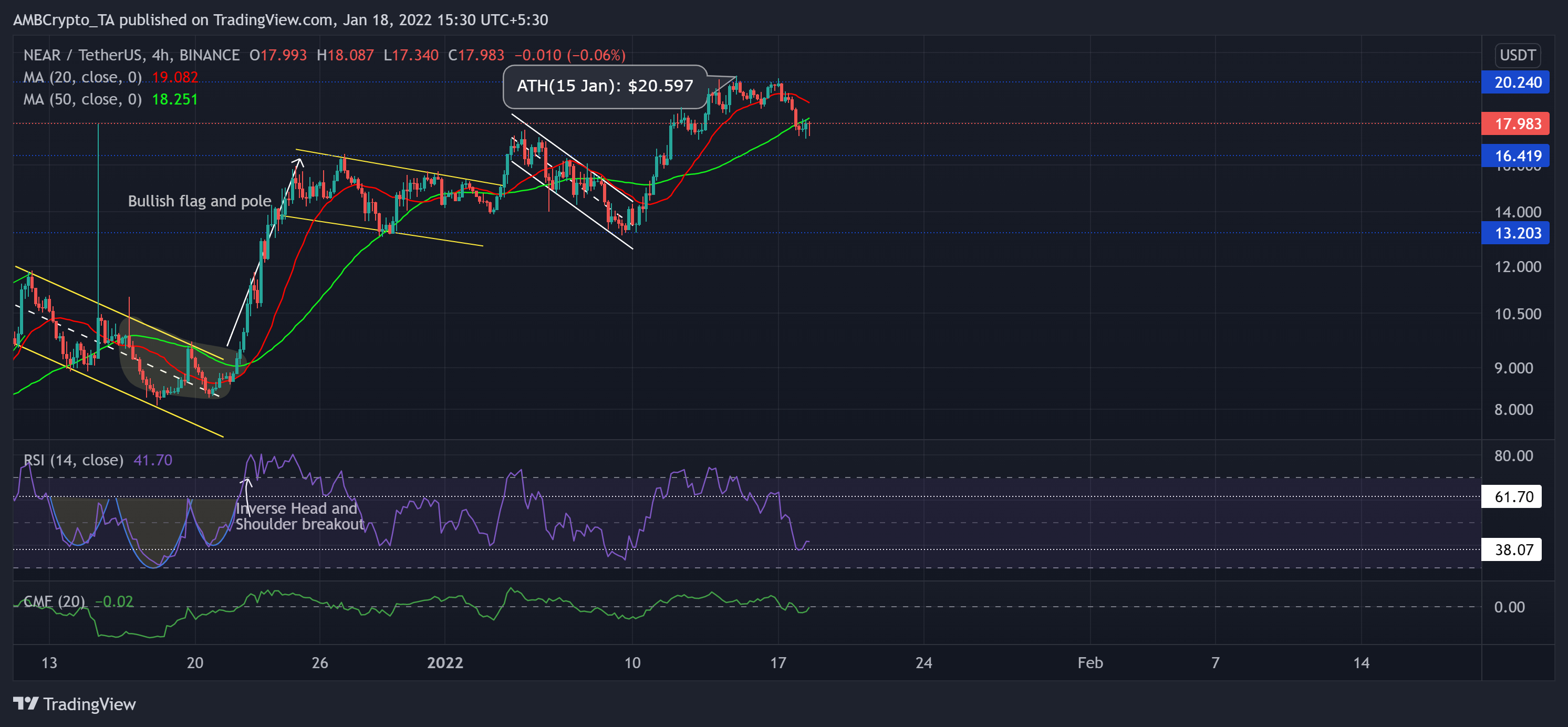Image resolution: width=1568 pixels, height=727 pixels.
Task: Click the CMF (20) indicator label
Action: coord(55,601)
